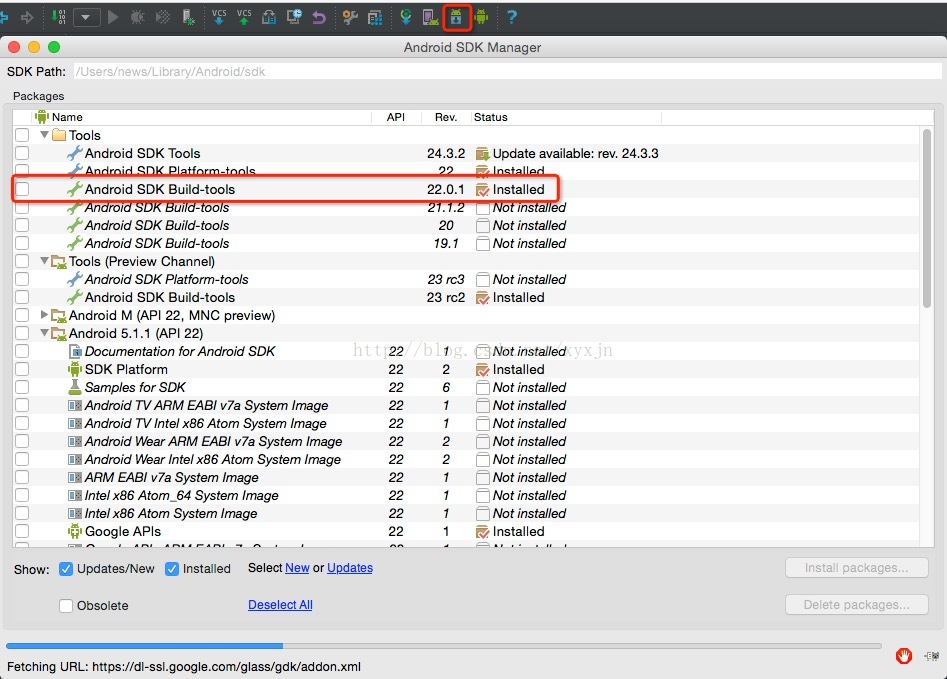This screenshot has width=947, height=679.
Task: Attach debugger to Android process icon
Action: point(188,17)
